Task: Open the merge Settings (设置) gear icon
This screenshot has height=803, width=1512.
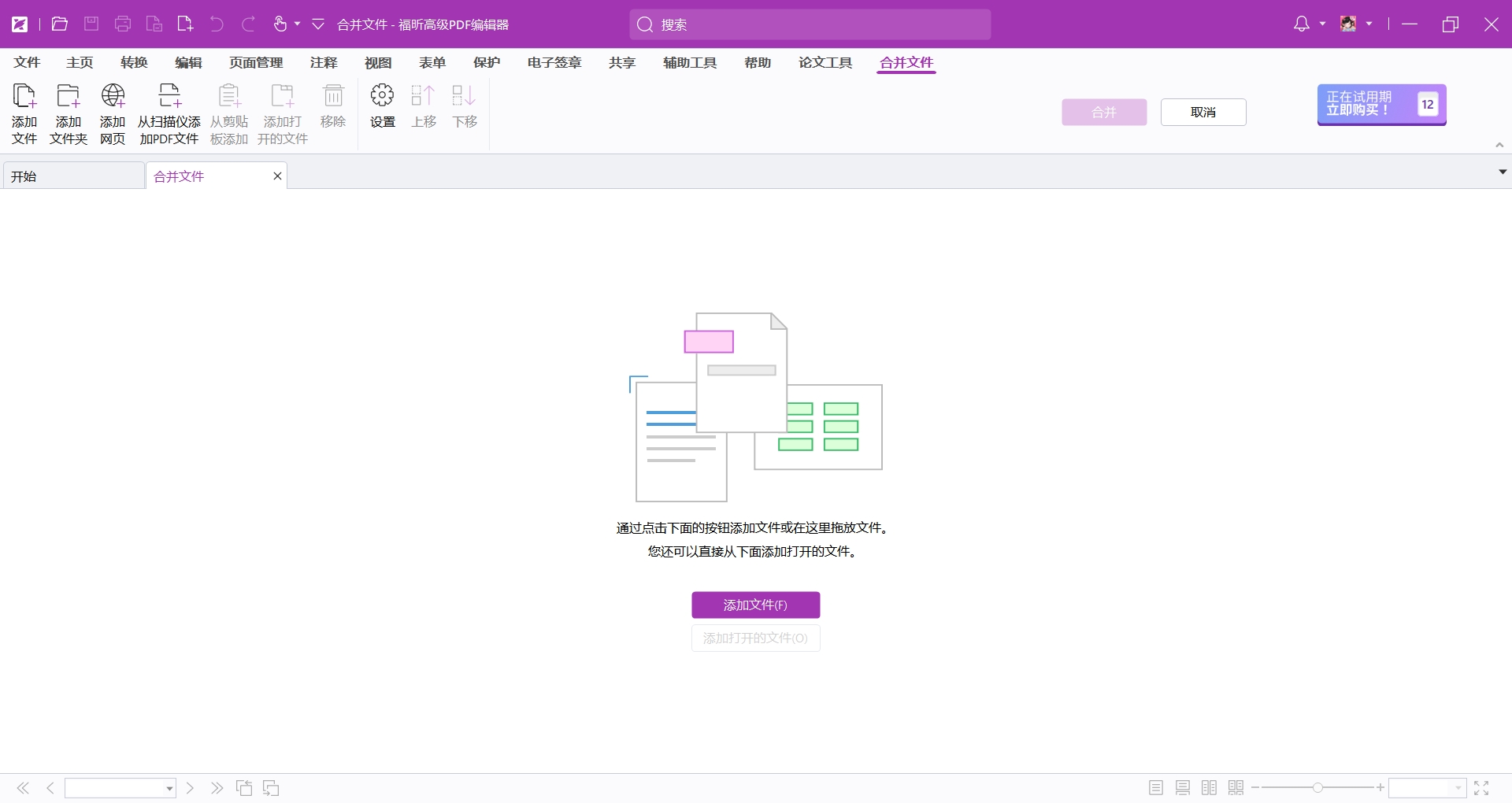Action: pos(383,105)
